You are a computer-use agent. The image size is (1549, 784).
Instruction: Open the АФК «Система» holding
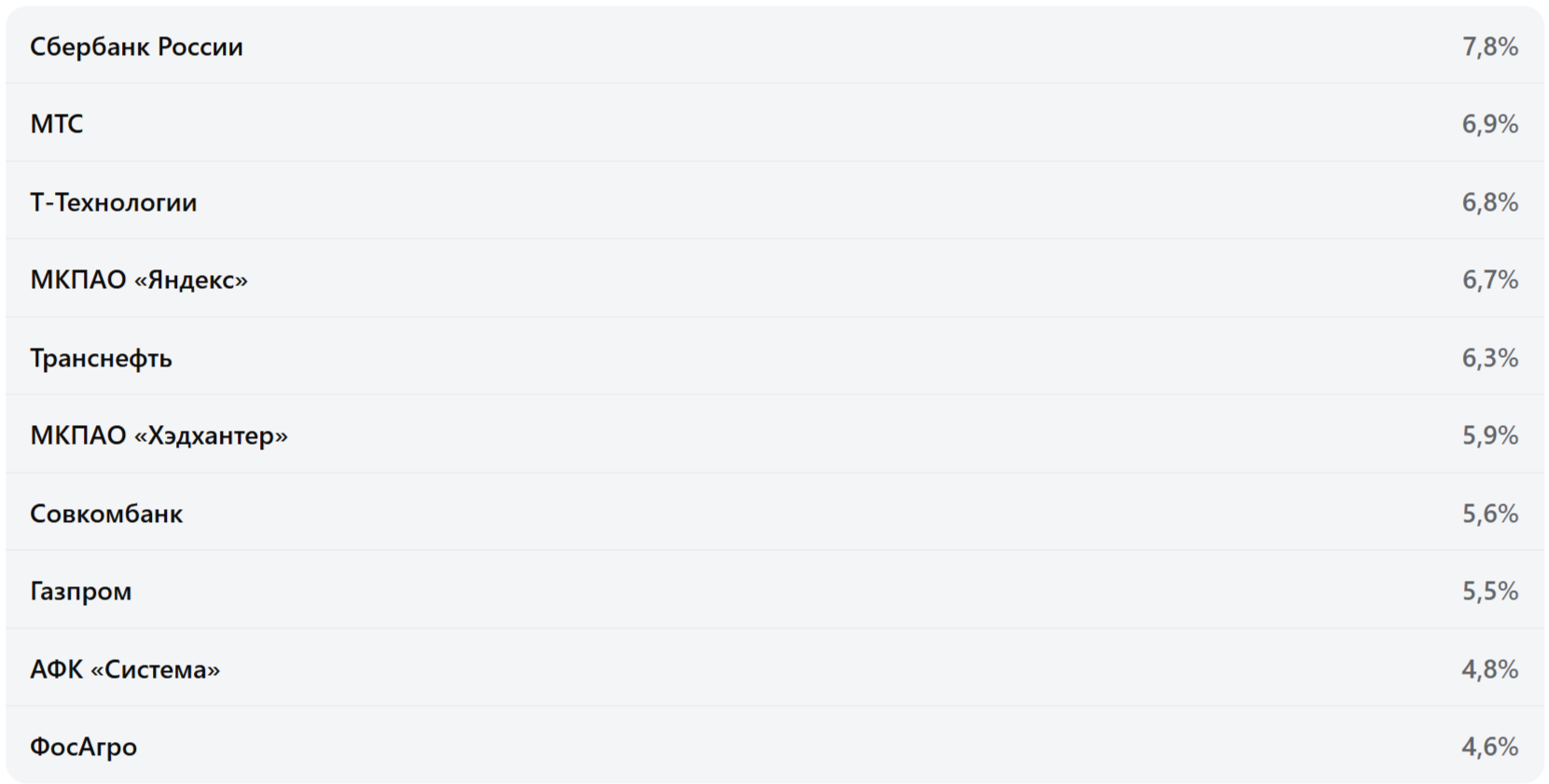125,669
